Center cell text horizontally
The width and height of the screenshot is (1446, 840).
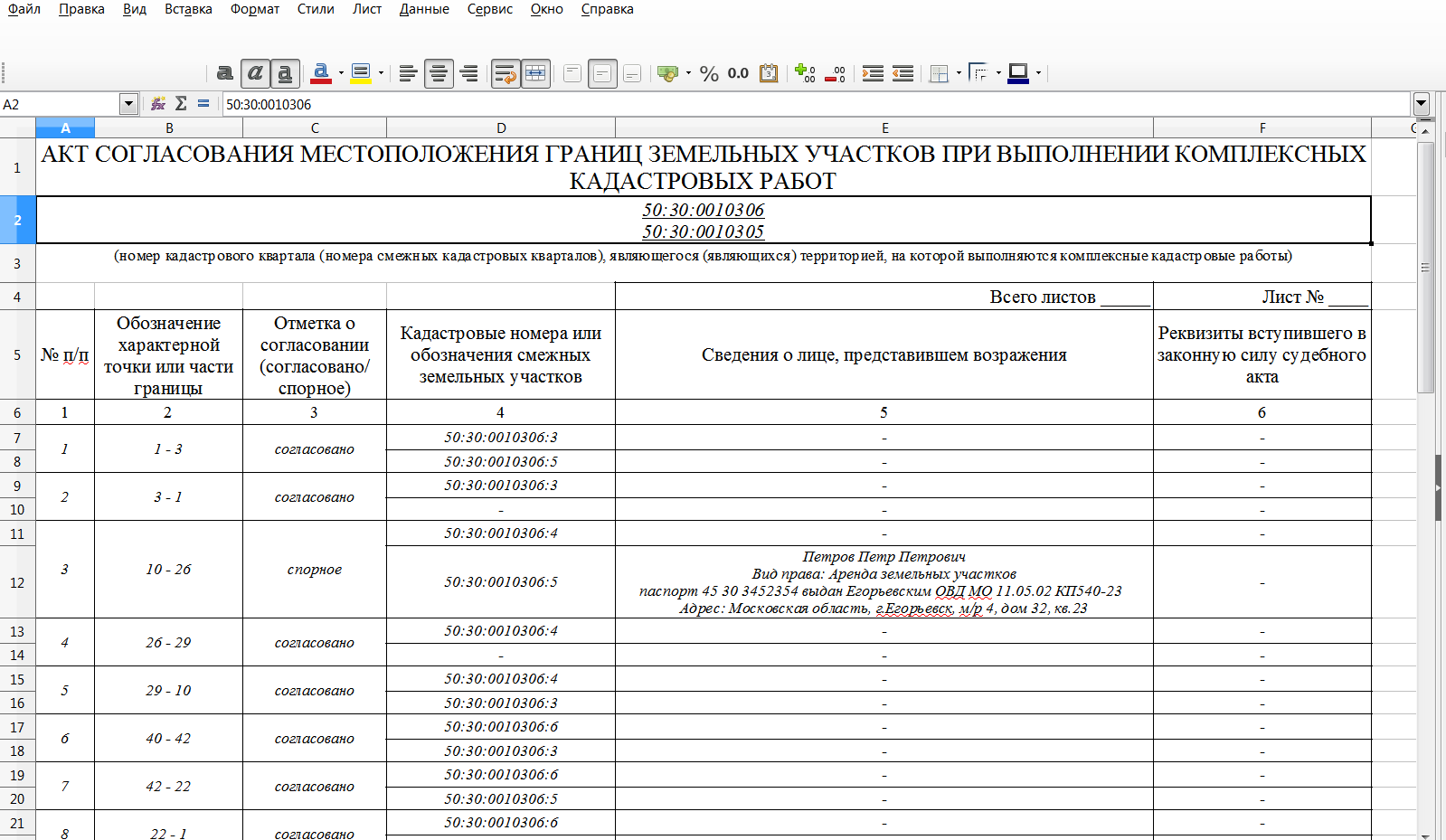439,73
